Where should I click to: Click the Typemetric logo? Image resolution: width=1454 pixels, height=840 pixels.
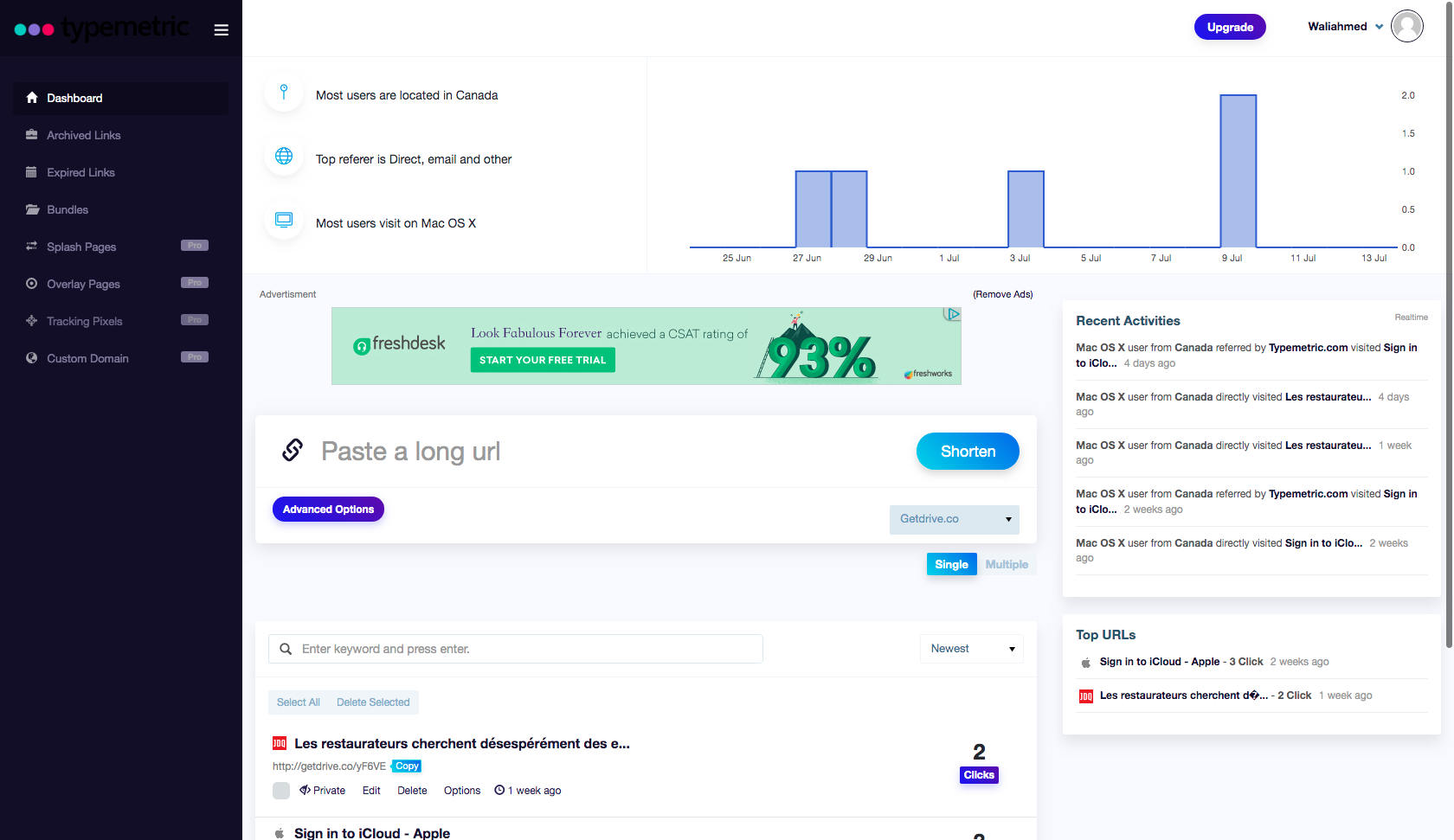coord(102,28)
